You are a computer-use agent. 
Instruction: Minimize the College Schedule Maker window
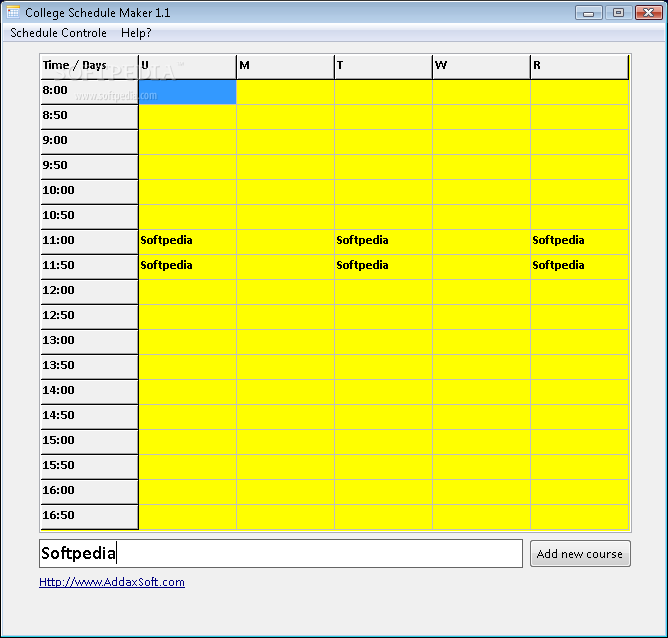click(588, 13)
